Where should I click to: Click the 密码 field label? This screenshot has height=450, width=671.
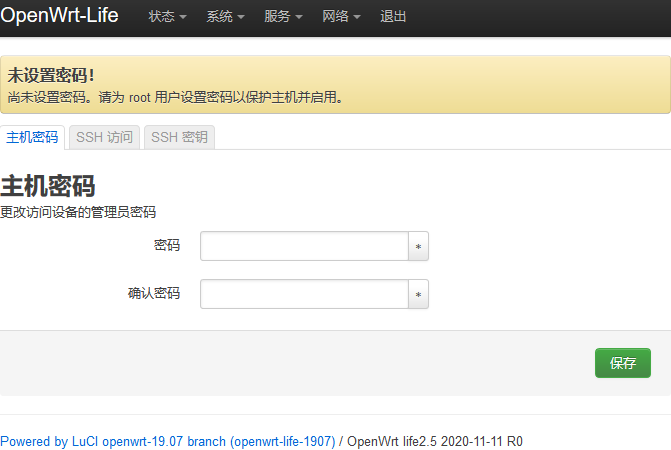[x=167, y=245]
